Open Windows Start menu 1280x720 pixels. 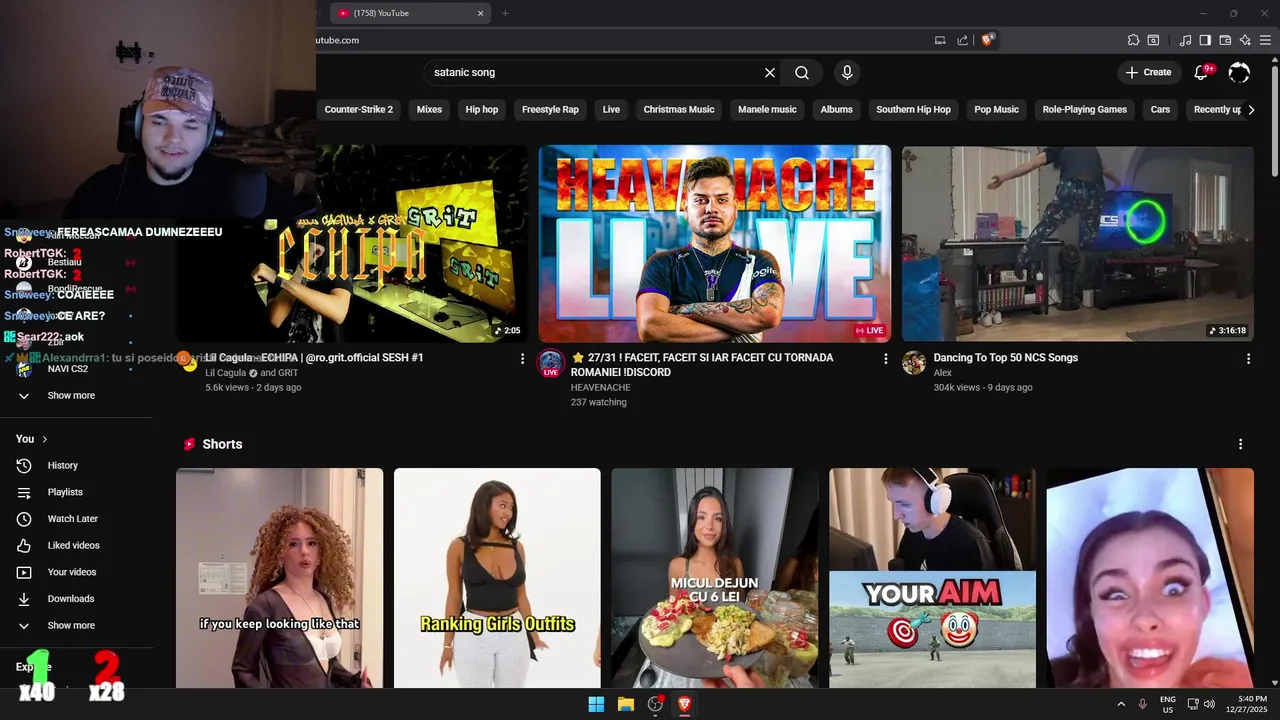pos(596,704)
